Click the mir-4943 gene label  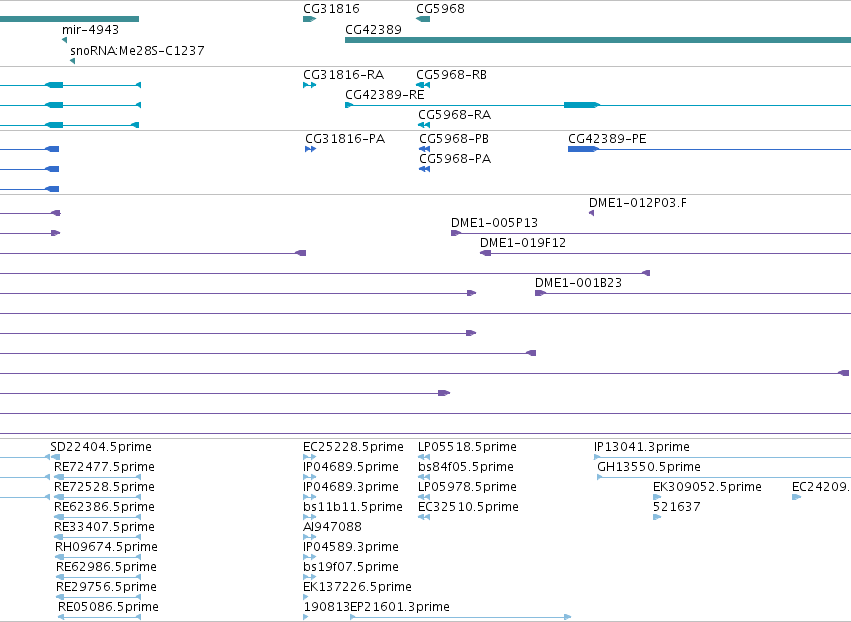[90, 30]
